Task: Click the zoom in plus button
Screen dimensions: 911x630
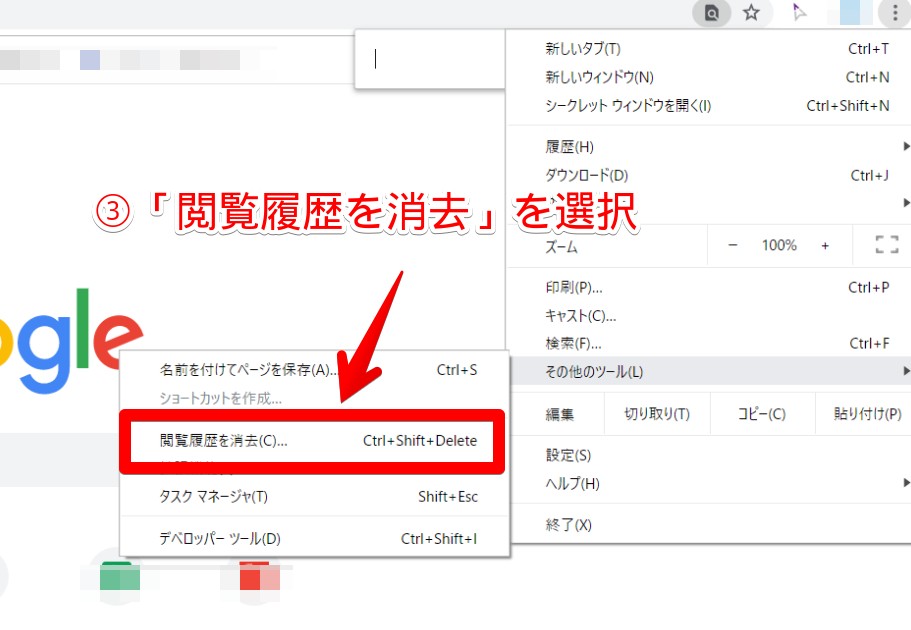Action: tap(825, 245)
